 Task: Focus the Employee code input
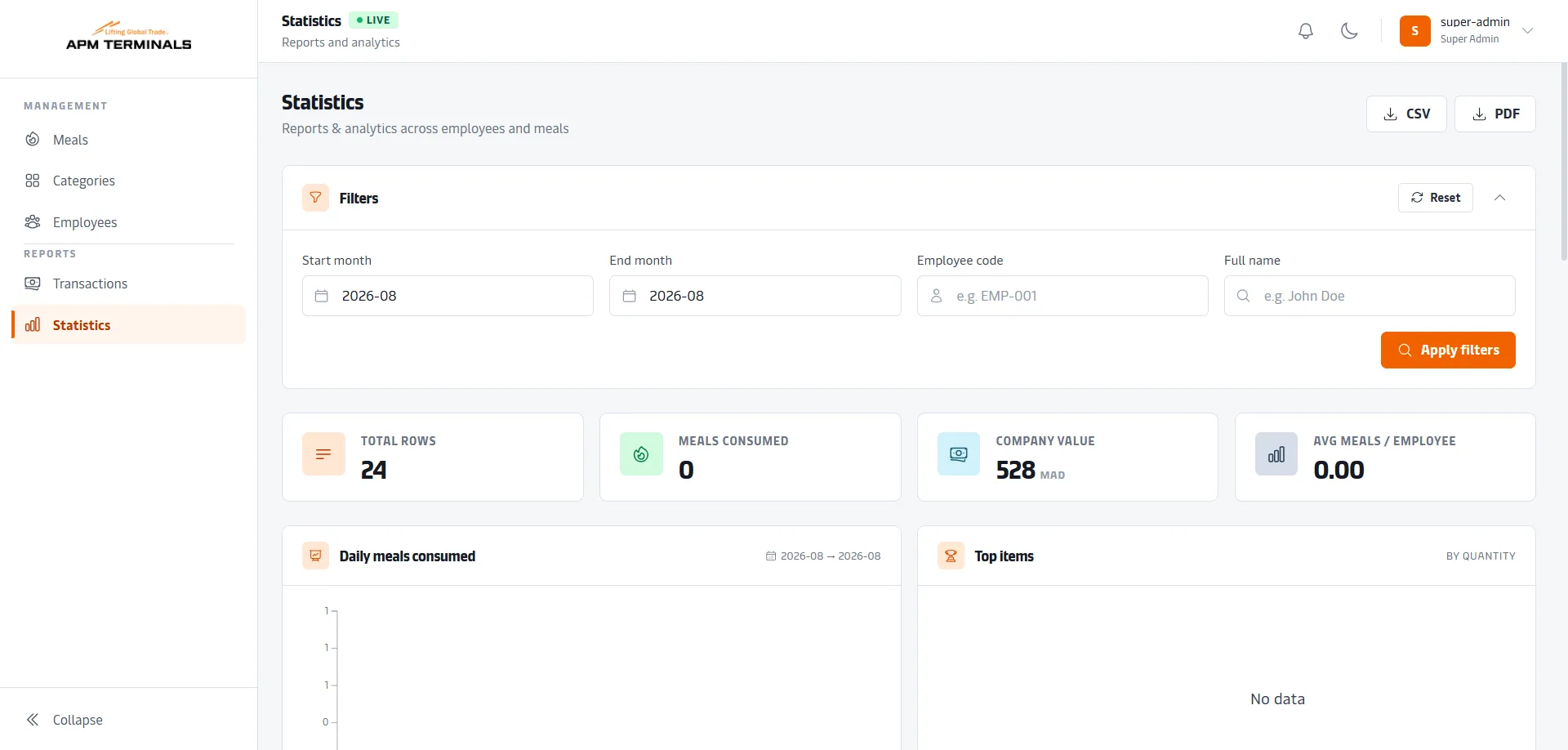click(x=1062, y=296)
